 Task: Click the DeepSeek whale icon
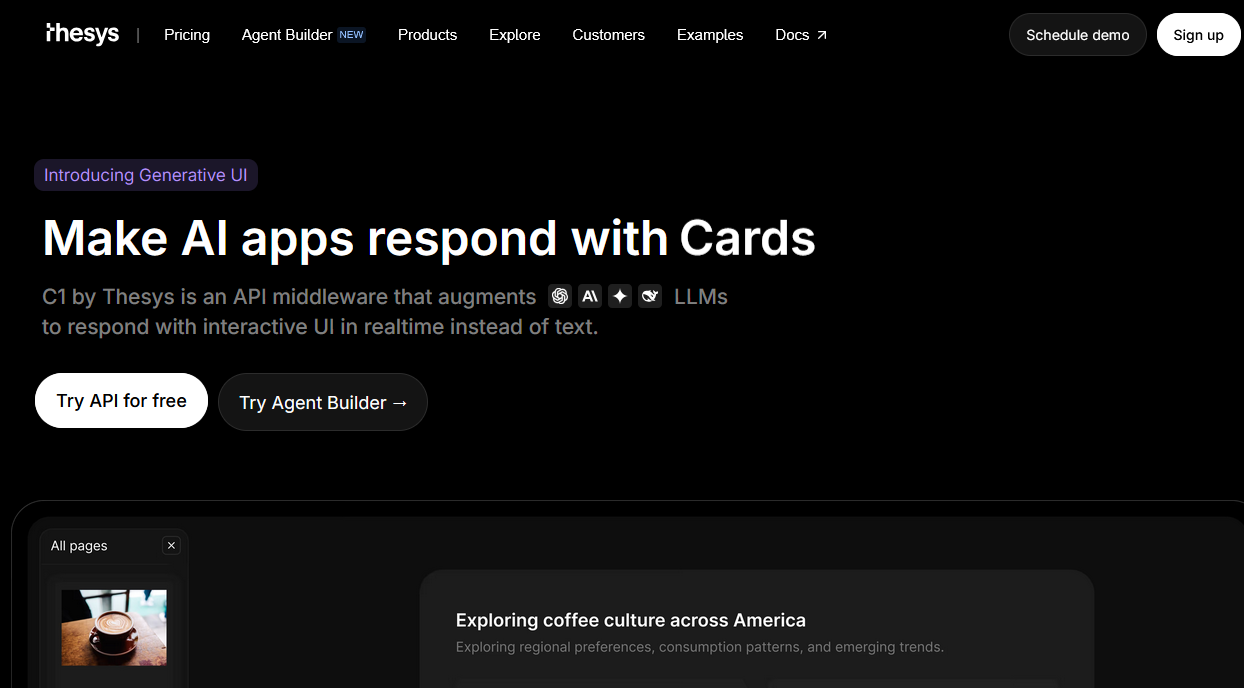650,296
